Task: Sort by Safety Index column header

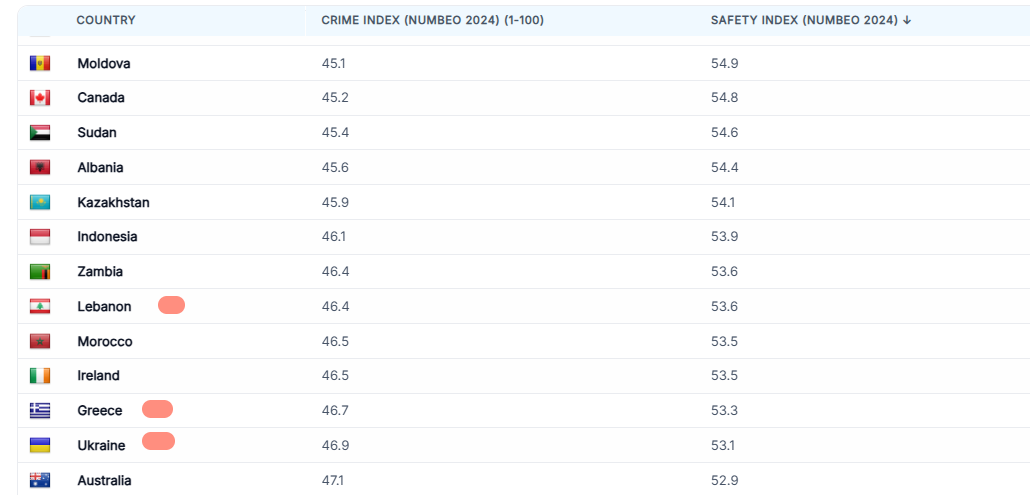Action: [811, 20]
